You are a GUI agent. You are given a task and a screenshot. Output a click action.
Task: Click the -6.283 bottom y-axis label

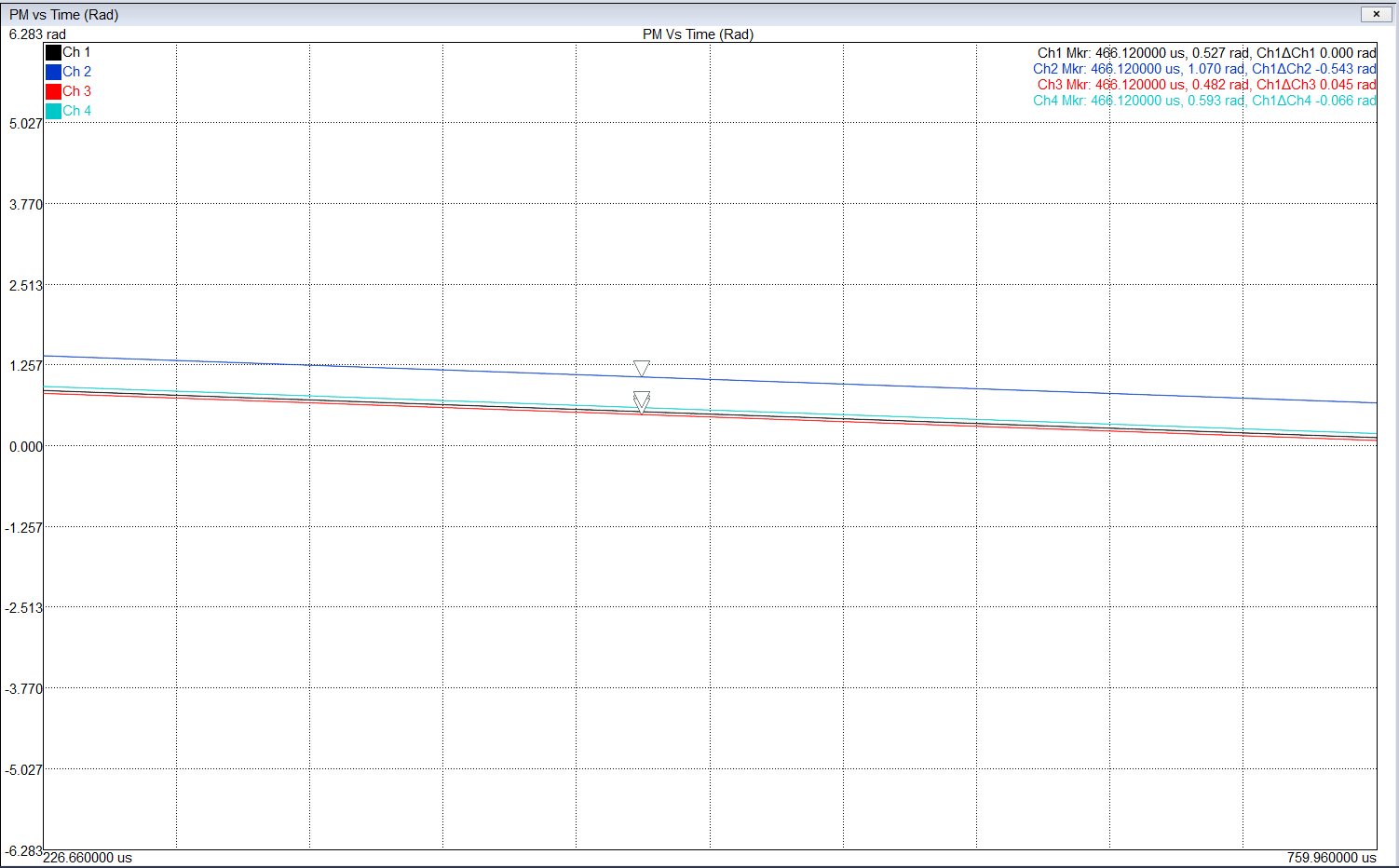coord(23,850)
